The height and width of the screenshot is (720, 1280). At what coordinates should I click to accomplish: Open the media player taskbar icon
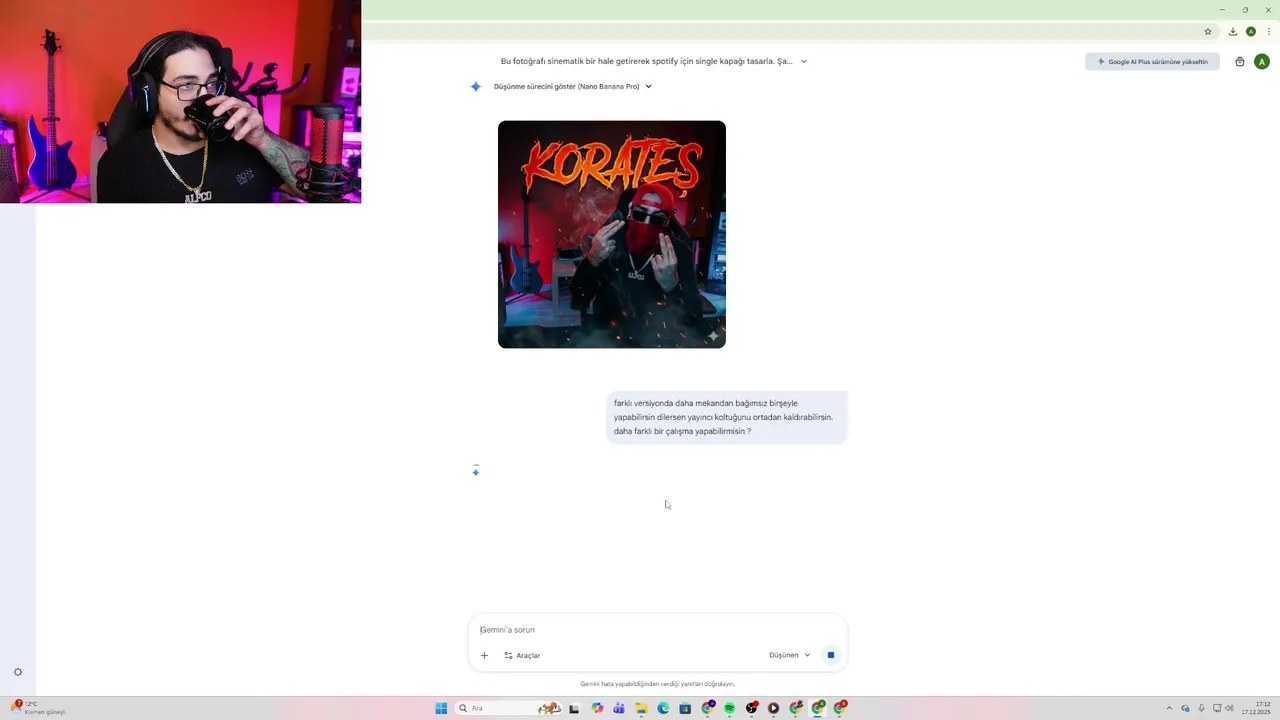(773, 708)
